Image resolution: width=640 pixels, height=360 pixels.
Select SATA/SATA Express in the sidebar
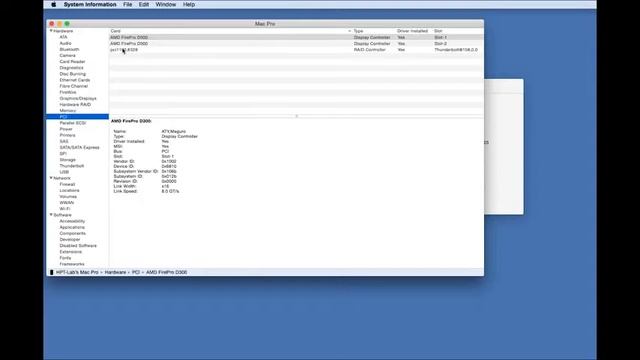point(79,147)
